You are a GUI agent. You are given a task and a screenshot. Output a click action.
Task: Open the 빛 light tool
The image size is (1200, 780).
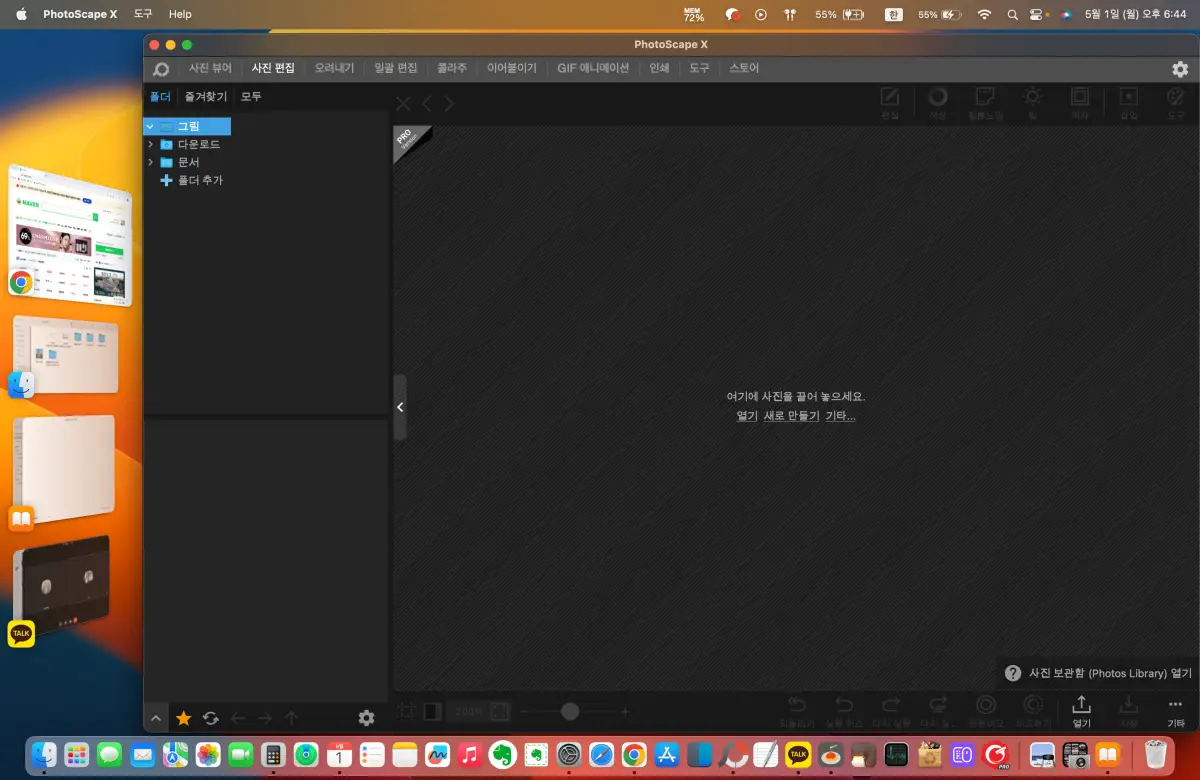coord(1032,103)
